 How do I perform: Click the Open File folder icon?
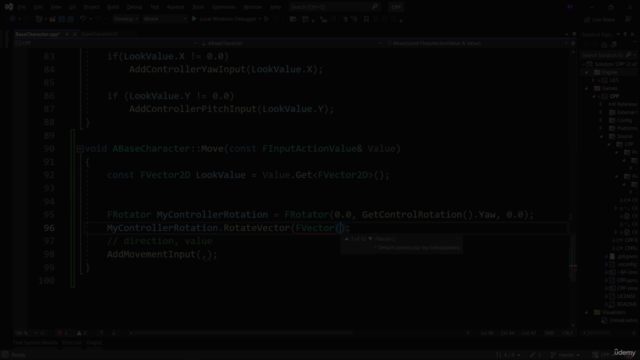click(52, 19)
